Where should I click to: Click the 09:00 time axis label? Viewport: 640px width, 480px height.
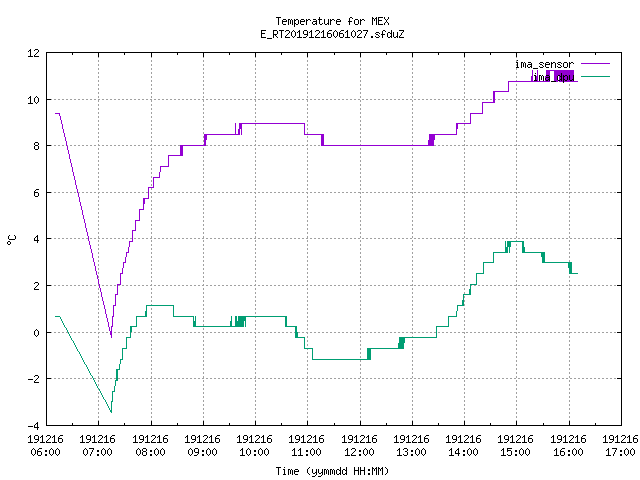[202, 452]
